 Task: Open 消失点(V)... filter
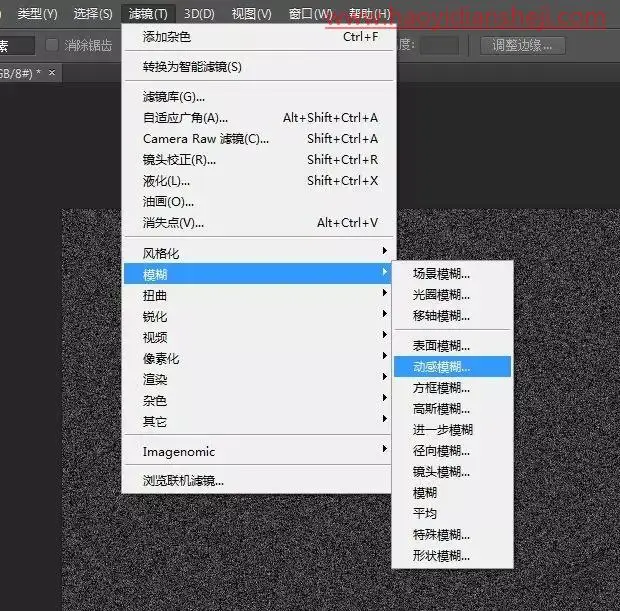(x=260, y=223)
